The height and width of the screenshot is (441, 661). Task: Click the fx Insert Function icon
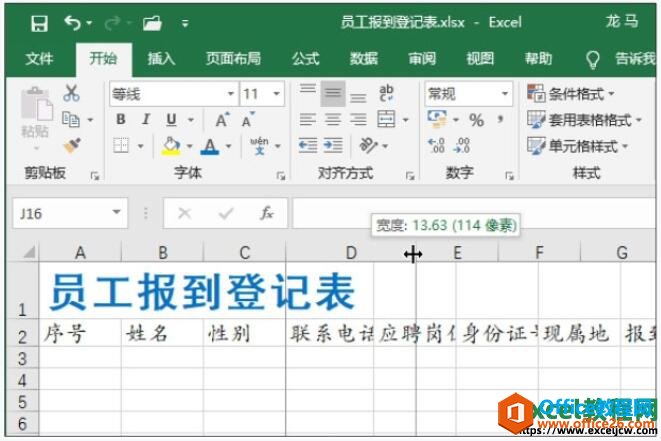tap(266, 213)
